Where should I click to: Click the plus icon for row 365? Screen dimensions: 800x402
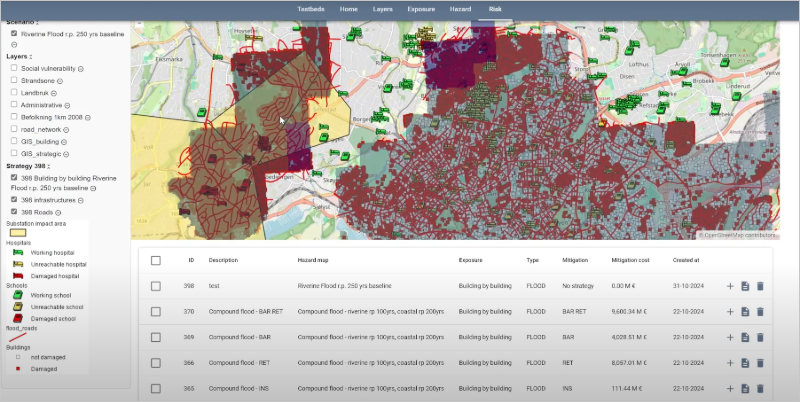(x=730, y=388)
